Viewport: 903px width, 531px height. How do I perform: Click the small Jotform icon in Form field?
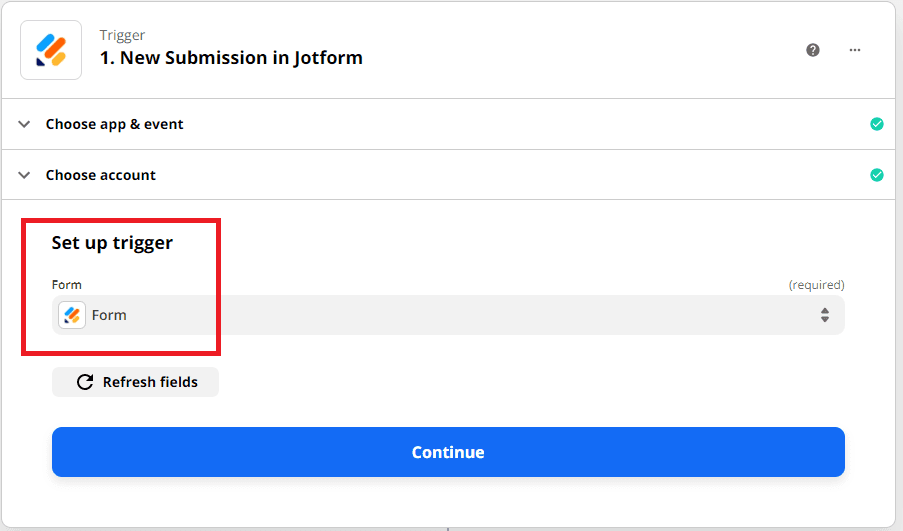coord(72,315)
